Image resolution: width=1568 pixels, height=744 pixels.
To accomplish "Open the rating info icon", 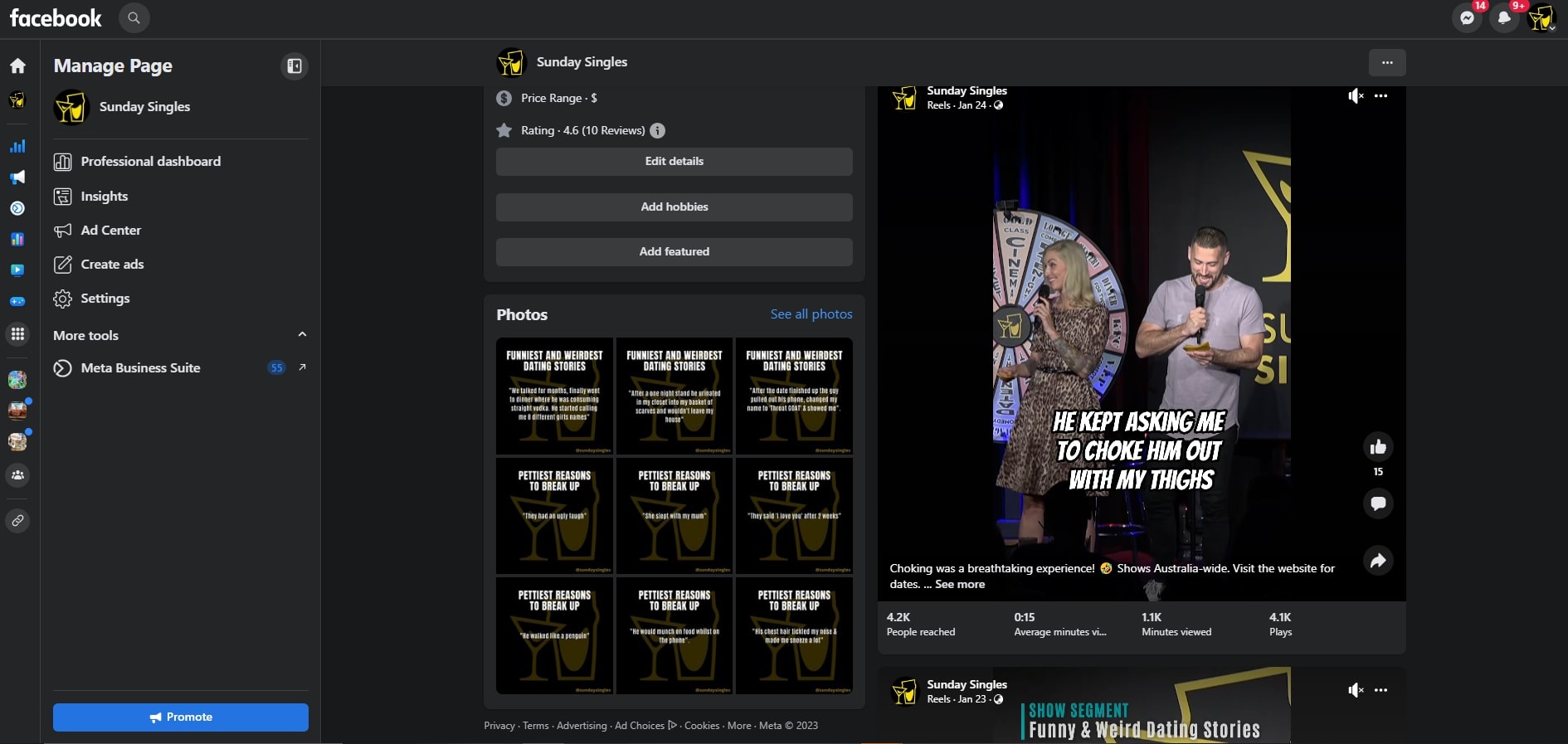I will [657, 130].
